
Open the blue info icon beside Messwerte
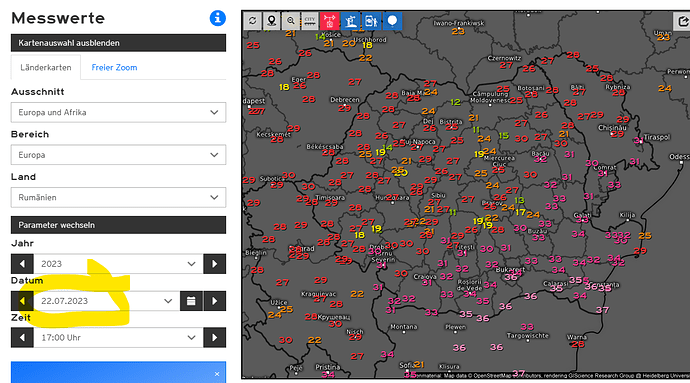coord(217,18)
